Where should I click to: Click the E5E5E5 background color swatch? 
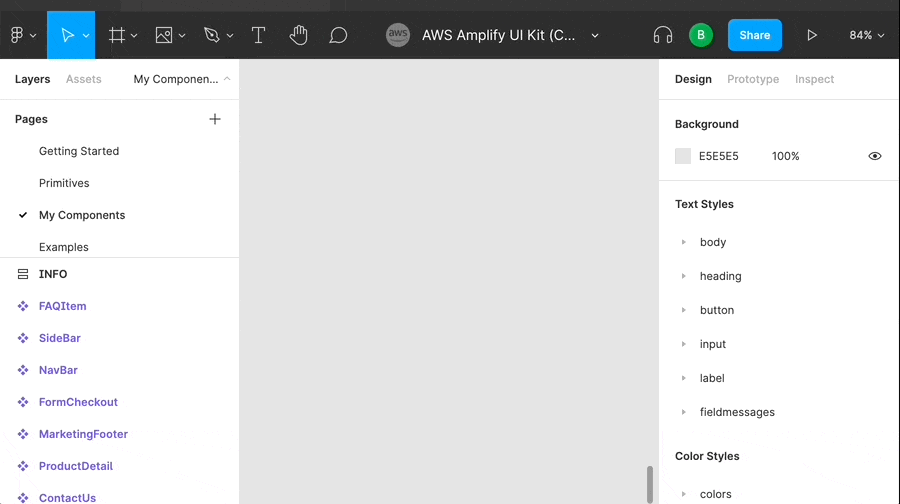pos(683,156)
